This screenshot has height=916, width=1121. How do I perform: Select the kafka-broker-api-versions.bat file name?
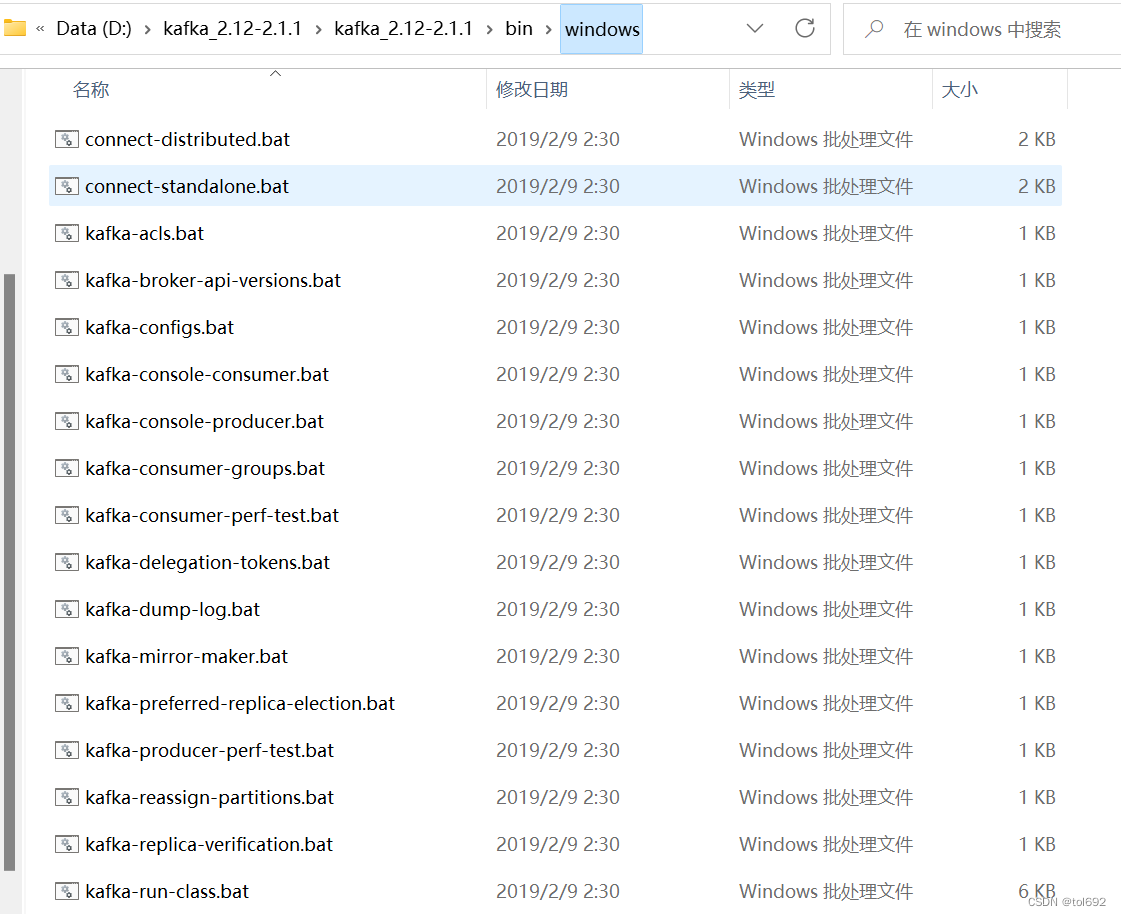pos(213,280)
